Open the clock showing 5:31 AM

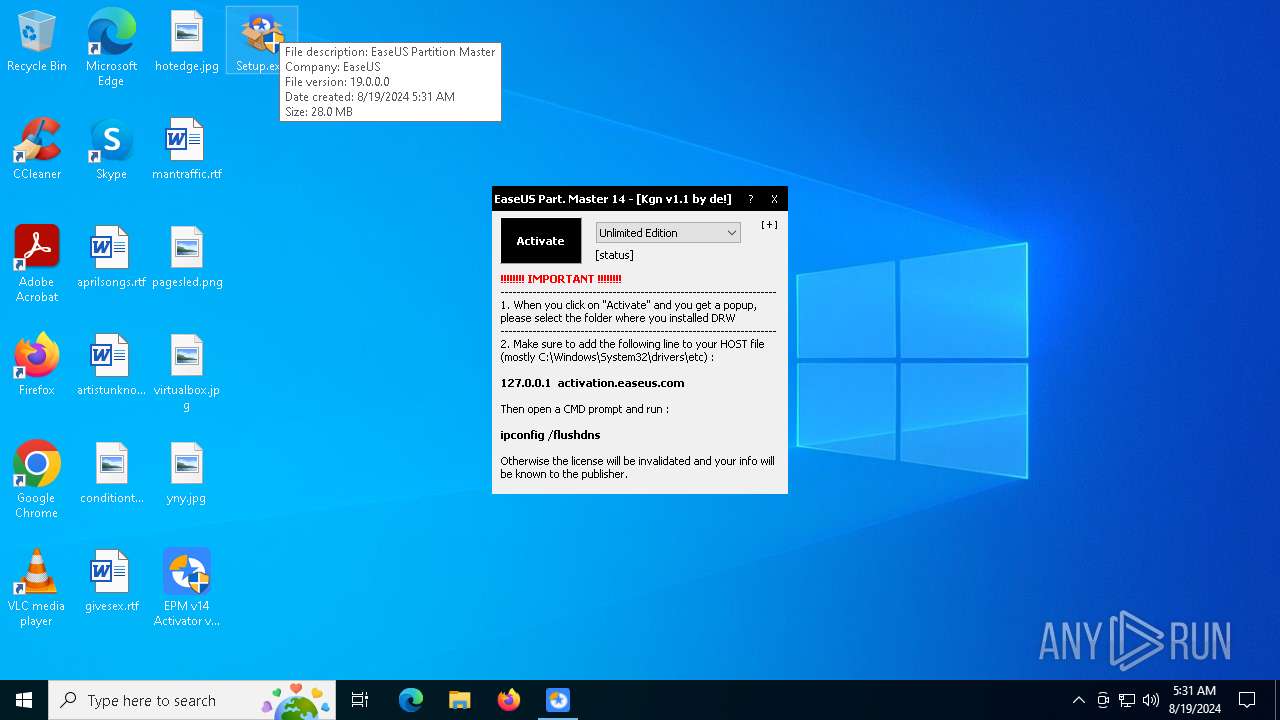click(1194, 700)
